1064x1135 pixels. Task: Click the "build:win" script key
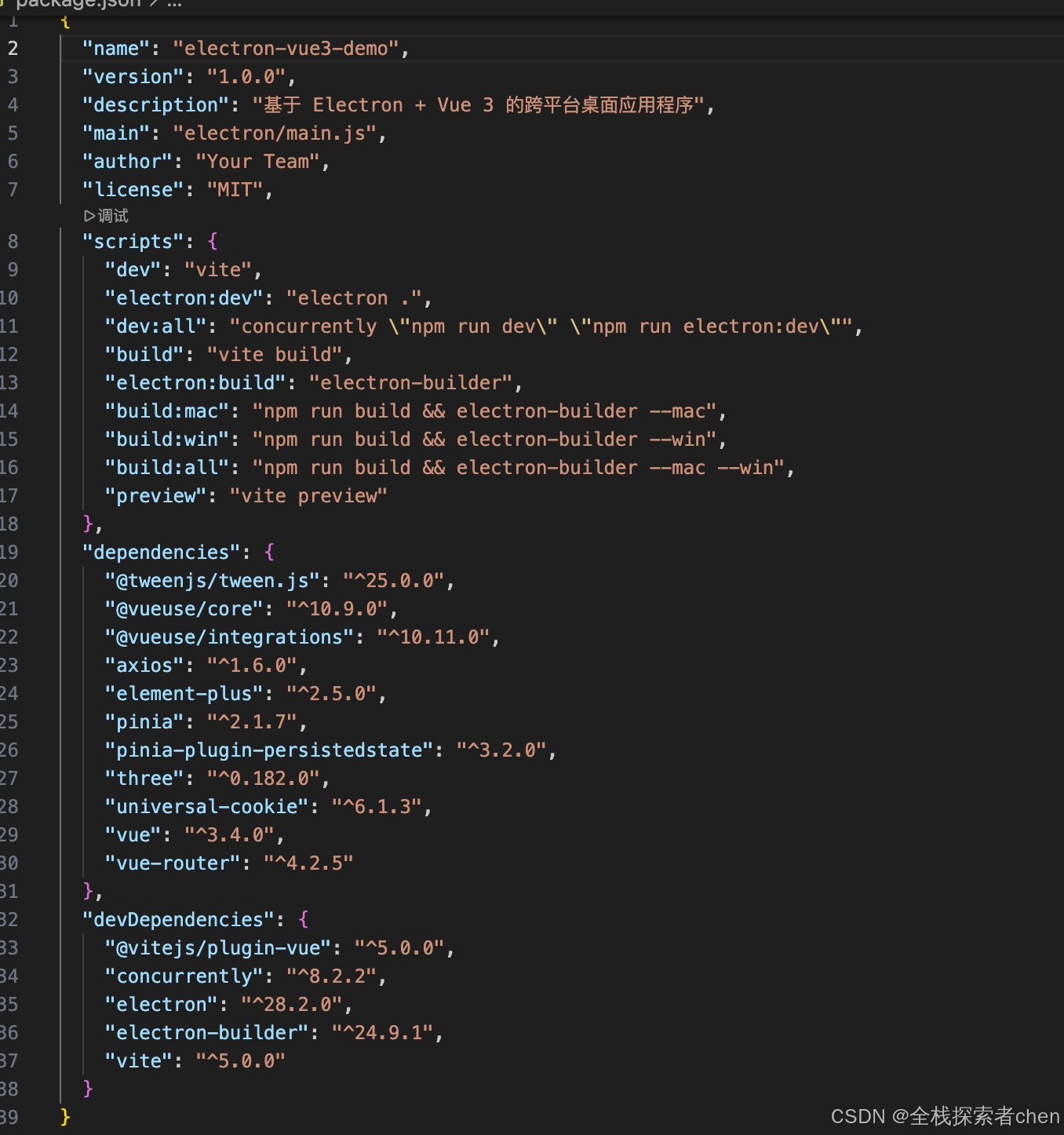(167, 440)
